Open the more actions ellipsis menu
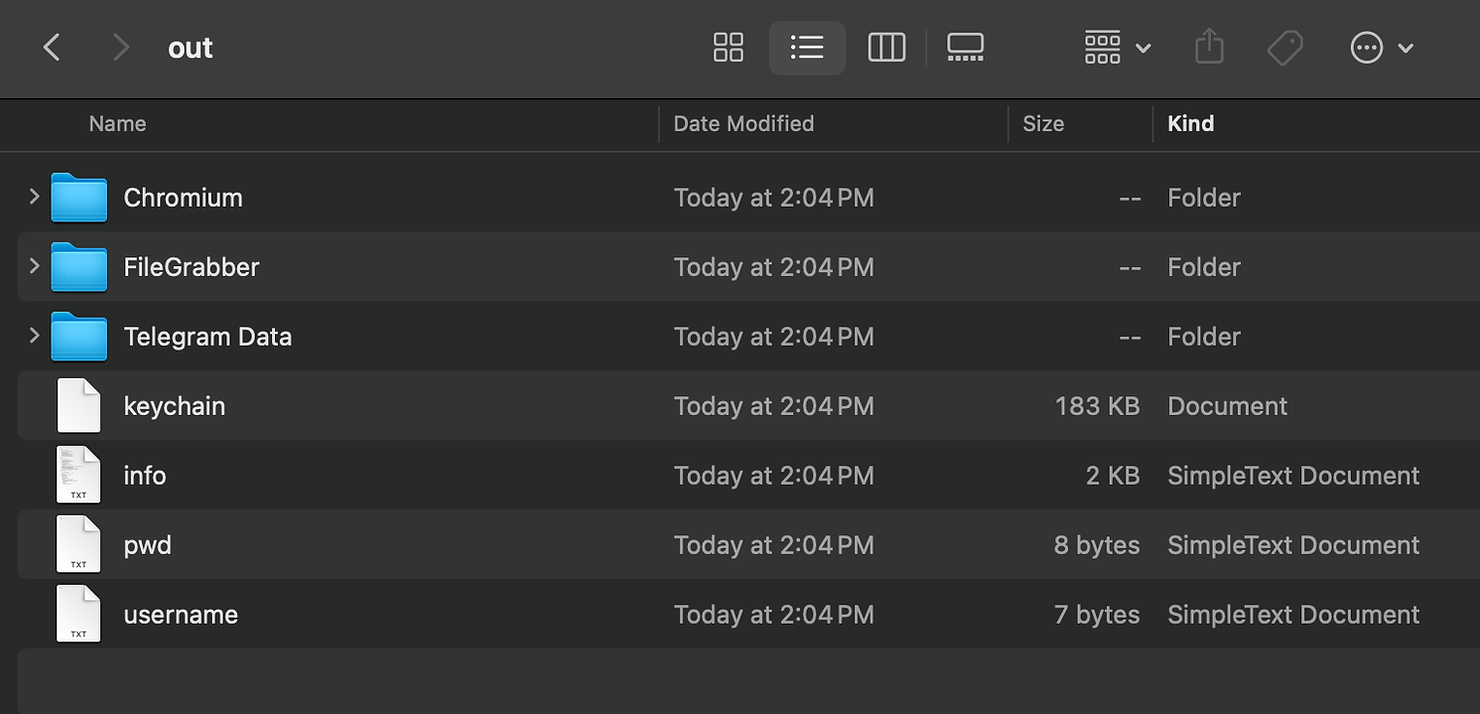 click(1382, 47)
